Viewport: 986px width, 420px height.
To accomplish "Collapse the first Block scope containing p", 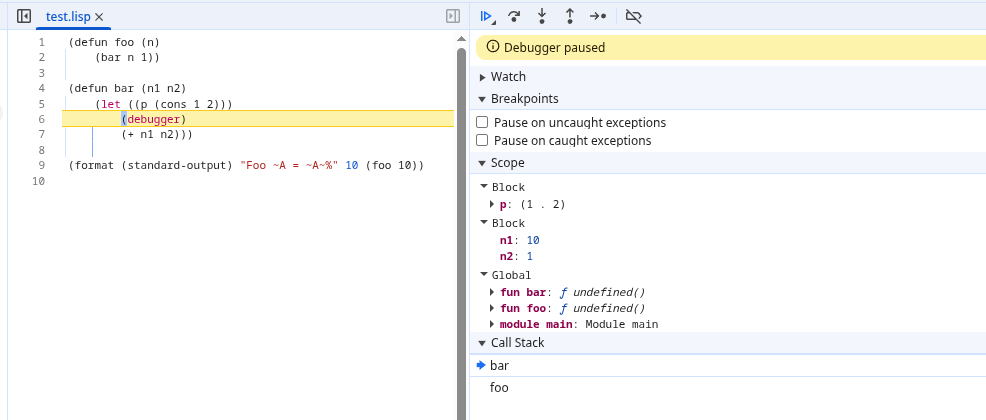I will tap(484, 187).
